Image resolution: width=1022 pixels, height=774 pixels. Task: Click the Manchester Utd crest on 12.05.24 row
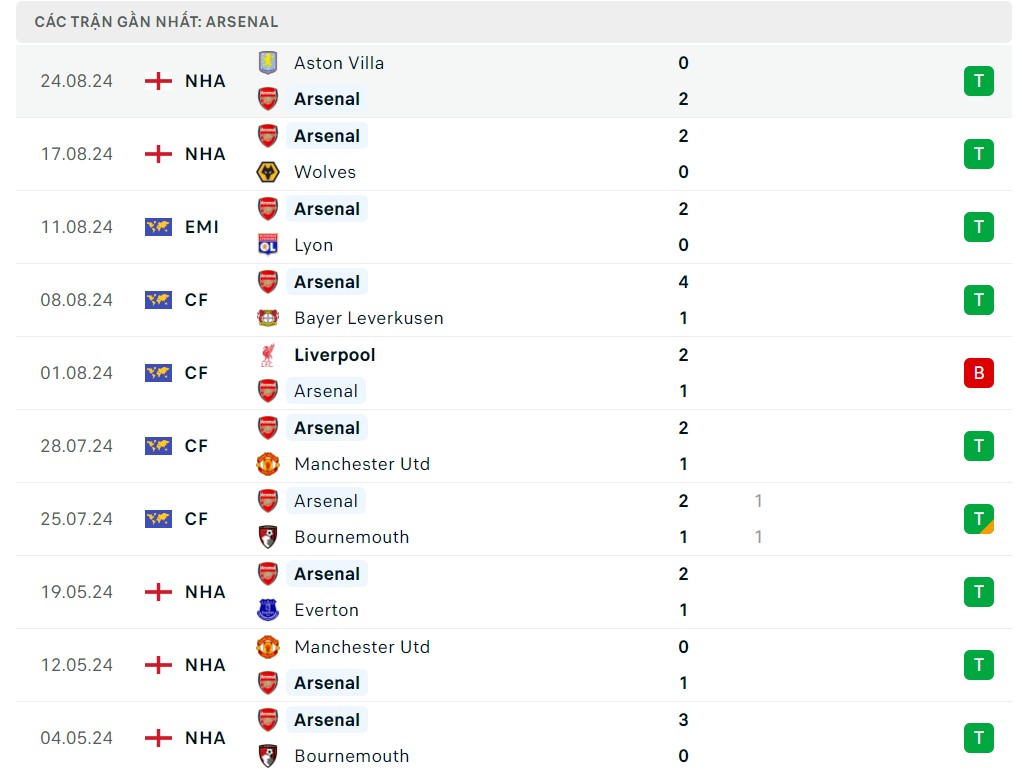267,647
